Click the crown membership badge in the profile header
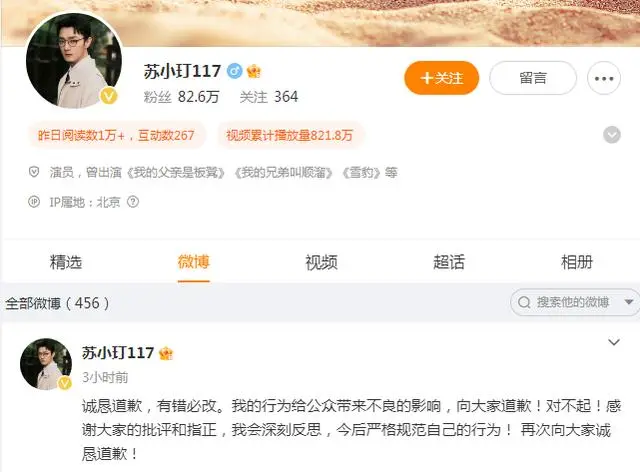Viewport: 640px width, 472px height. click(254, 71)
